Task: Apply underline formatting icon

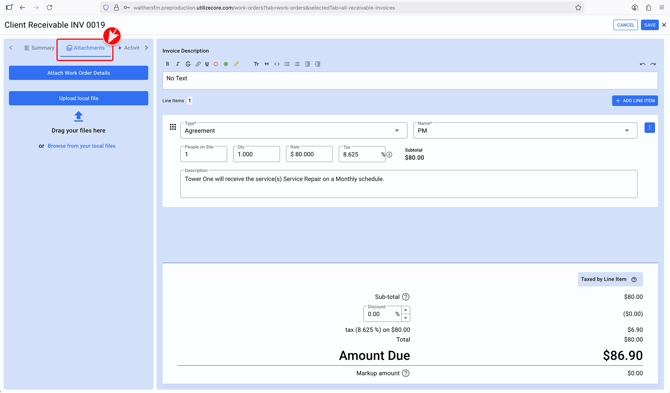Action: click(207, 64)
